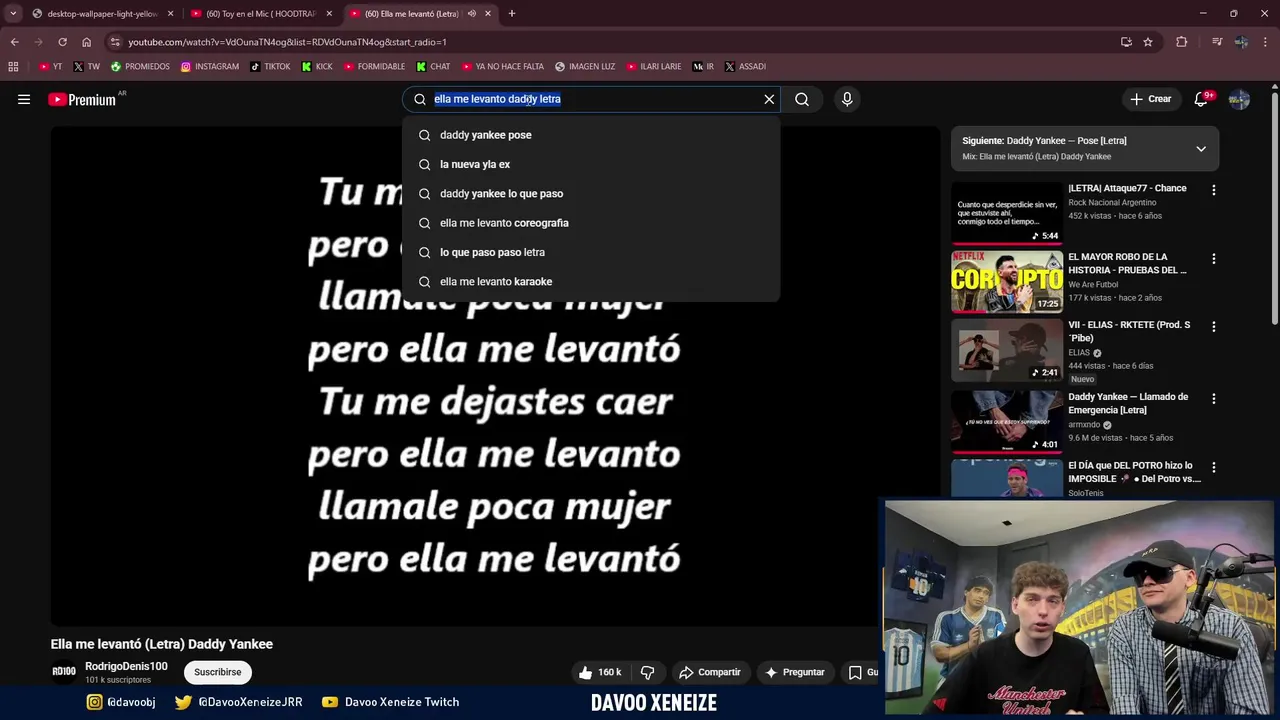Open the TW bookmark

(x=87, y=67)
